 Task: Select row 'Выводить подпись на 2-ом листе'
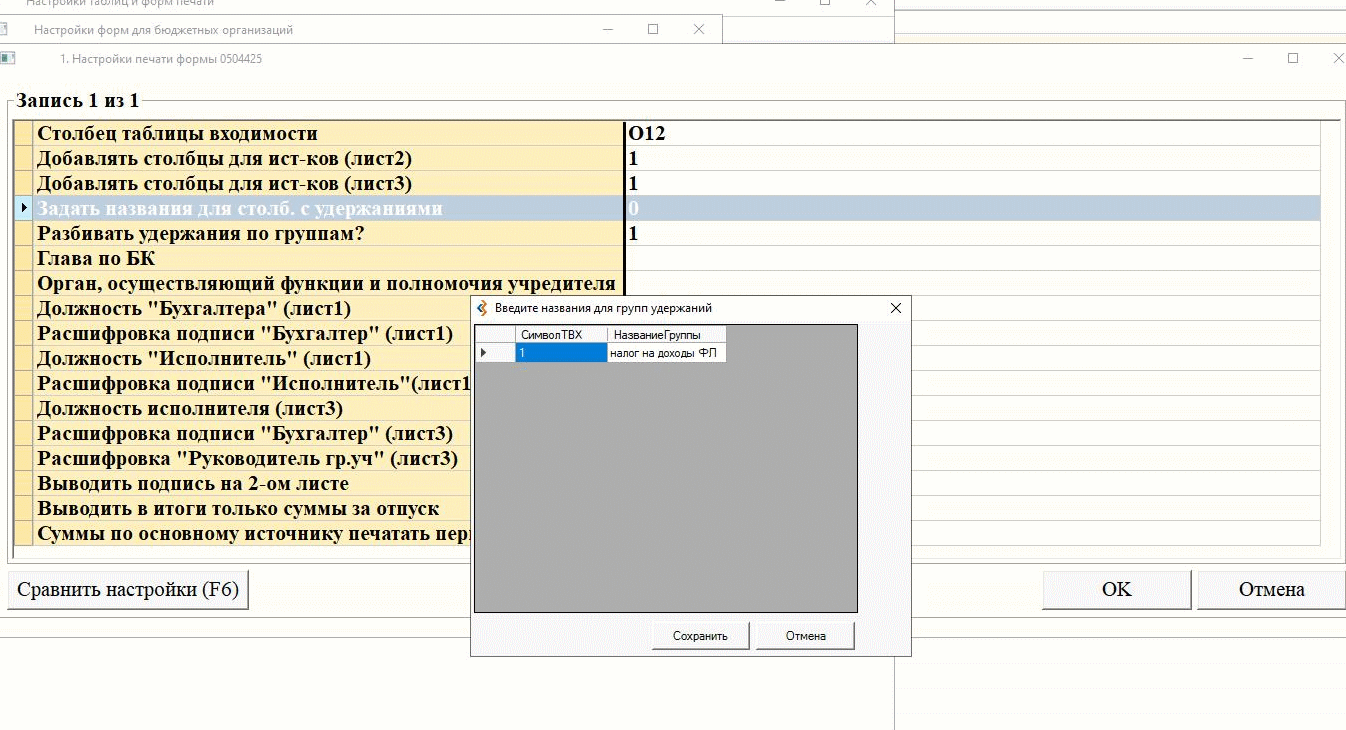252,484
